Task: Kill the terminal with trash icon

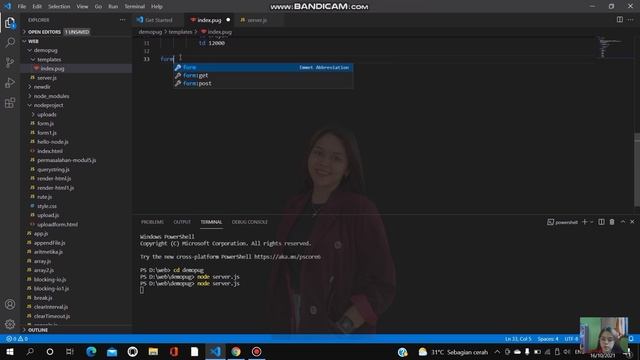Action: click(612, 222)
